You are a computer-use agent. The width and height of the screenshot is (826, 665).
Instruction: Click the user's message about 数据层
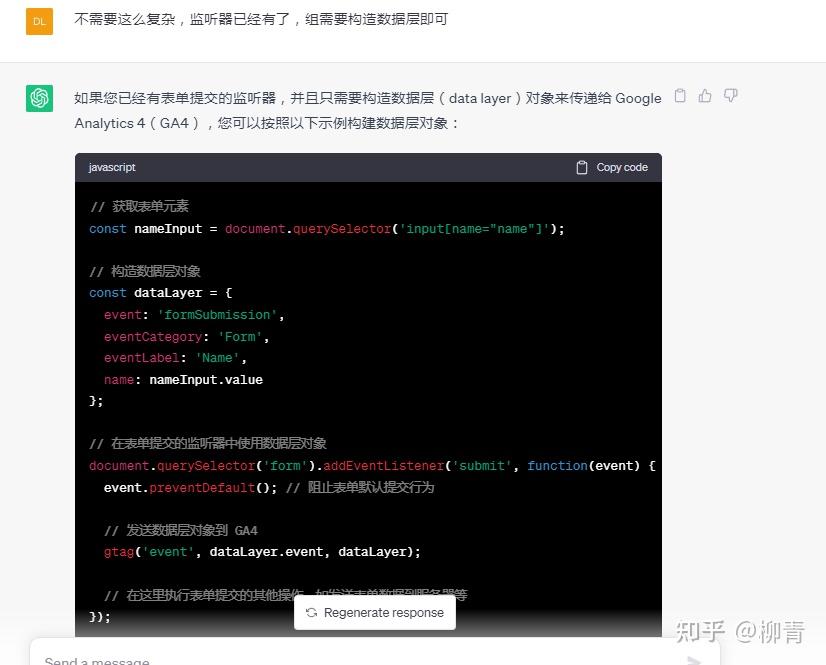point(260,21)
